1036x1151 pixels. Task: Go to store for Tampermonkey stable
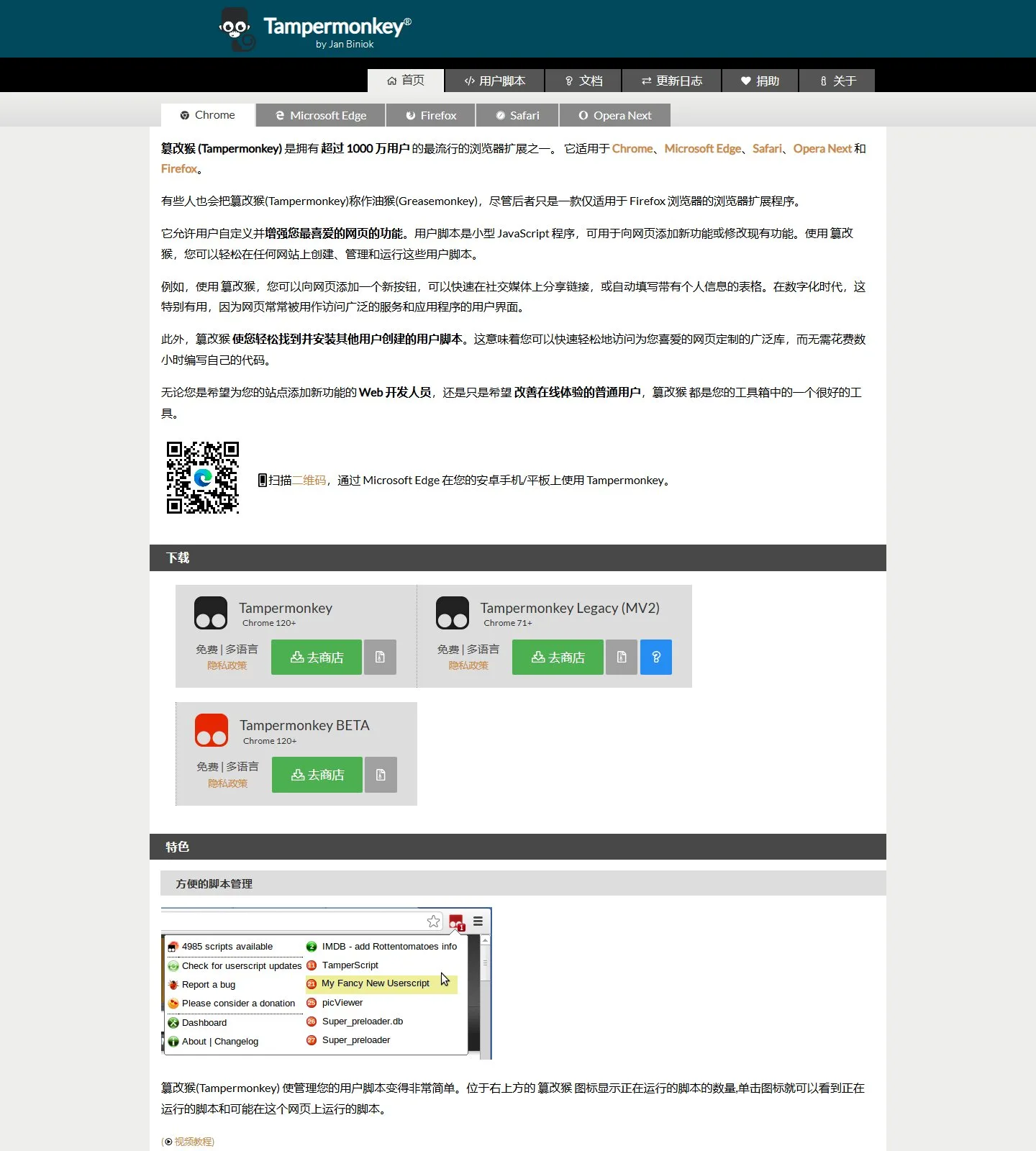317,657
